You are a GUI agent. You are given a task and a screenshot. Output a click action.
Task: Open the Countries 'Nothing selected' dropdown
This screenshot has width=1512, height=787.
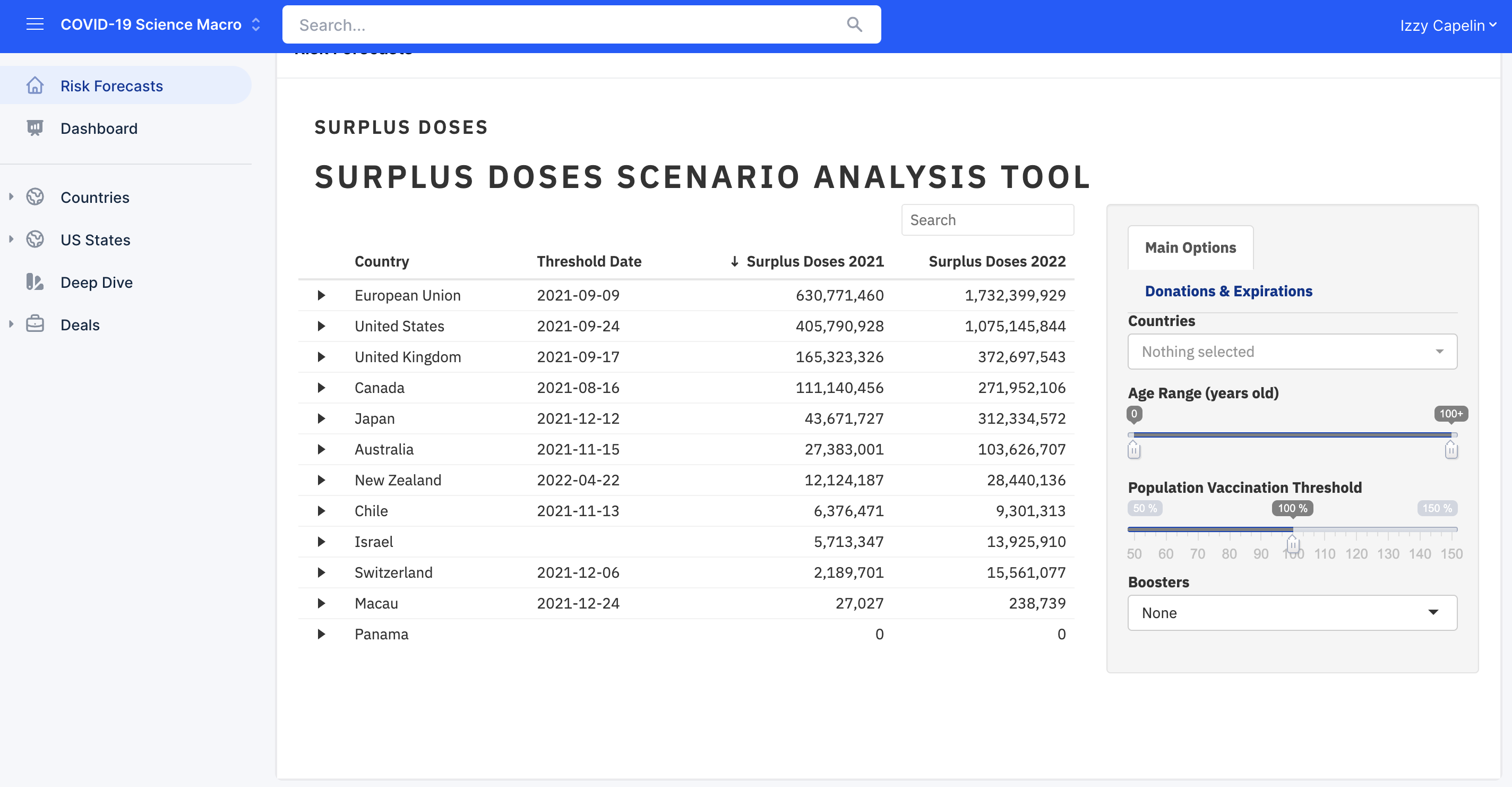tap(1292, 352)
